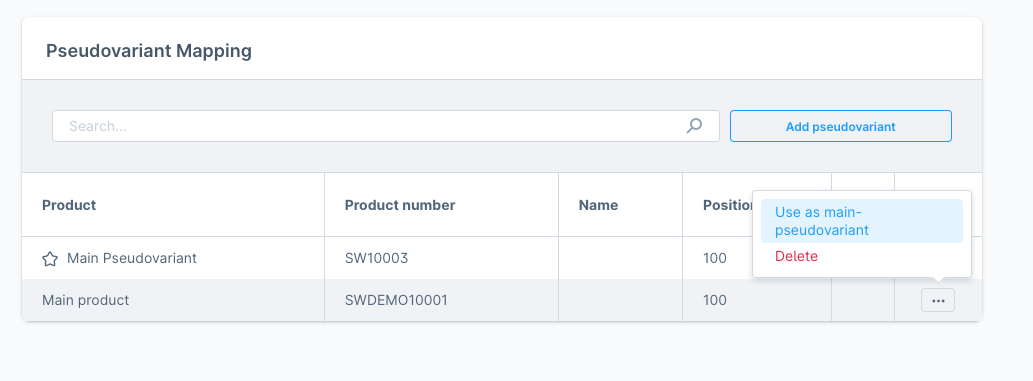The width and height of the screenshot is (1033, 381).
Task: Click product number SW10003
Action: (377, 258)
